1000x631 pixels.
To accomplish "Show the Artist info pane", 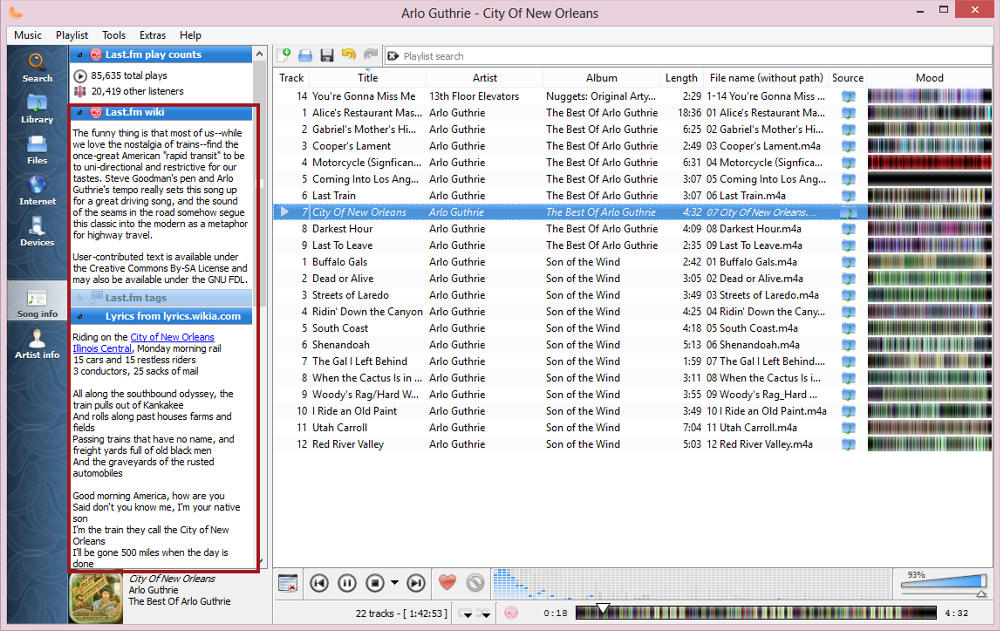I will pos(37,345).
